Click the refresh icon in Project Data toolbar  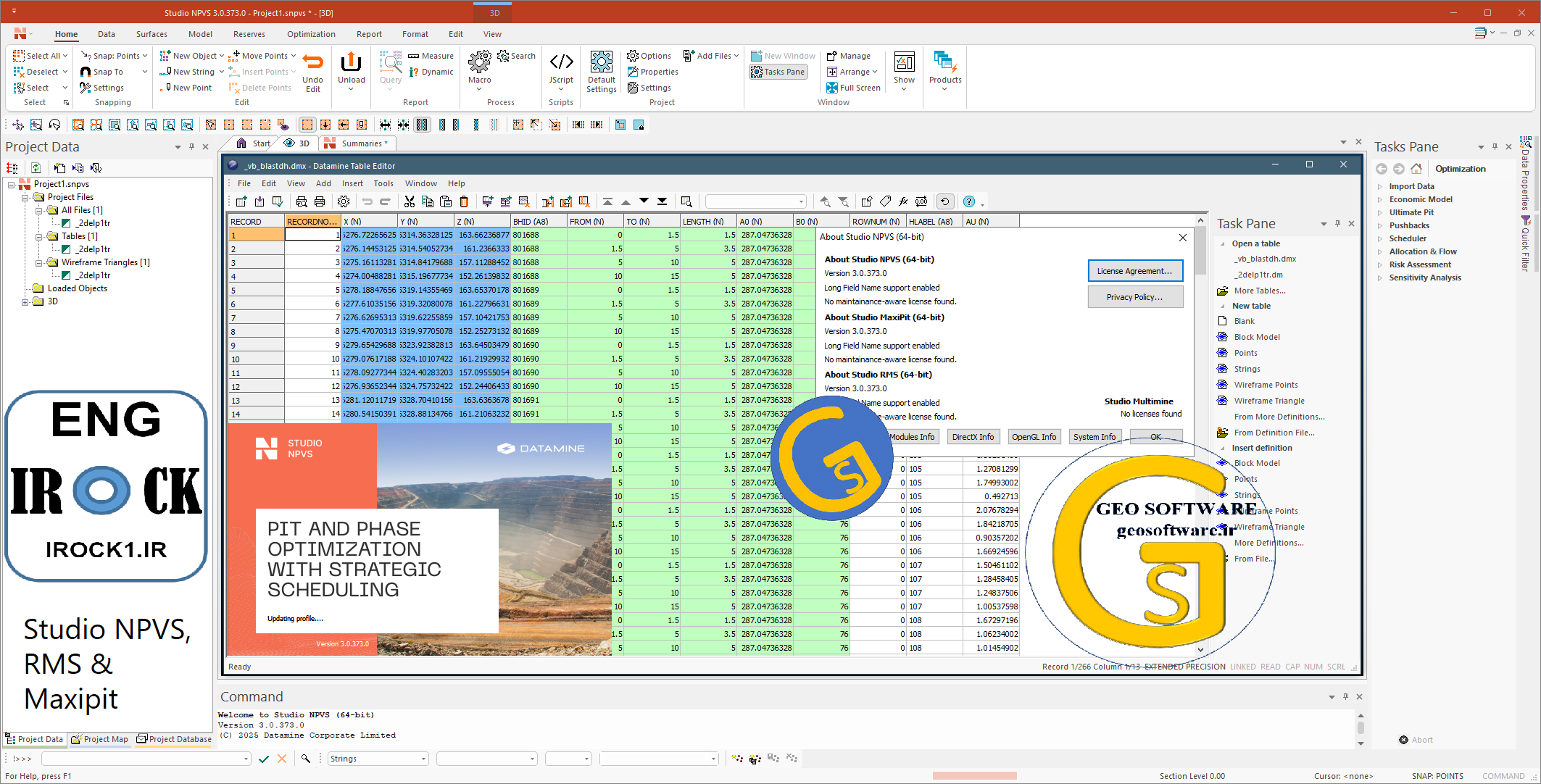[x=36, y=168]
